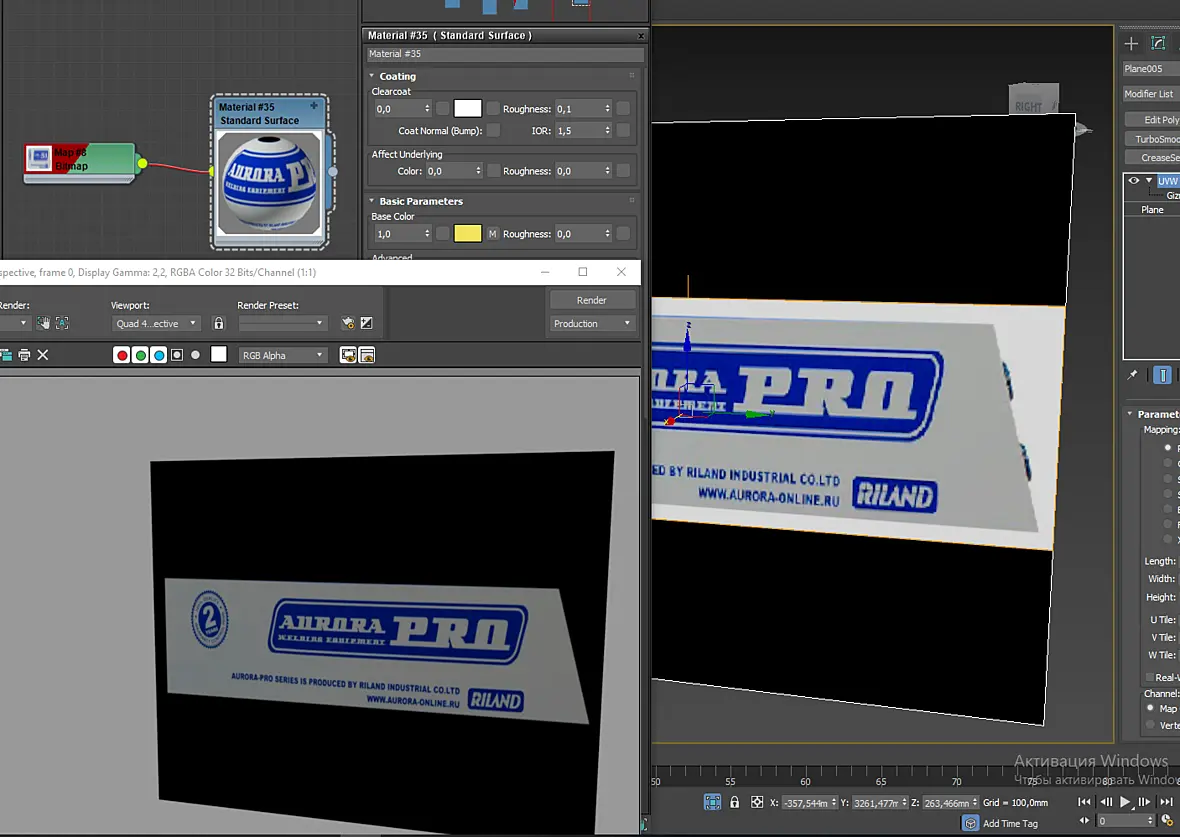The width and height of the screenshot is (1180, 837).
Task: Click the Clearcoat Roughness map slot button
Action: (x=623, y=108)
